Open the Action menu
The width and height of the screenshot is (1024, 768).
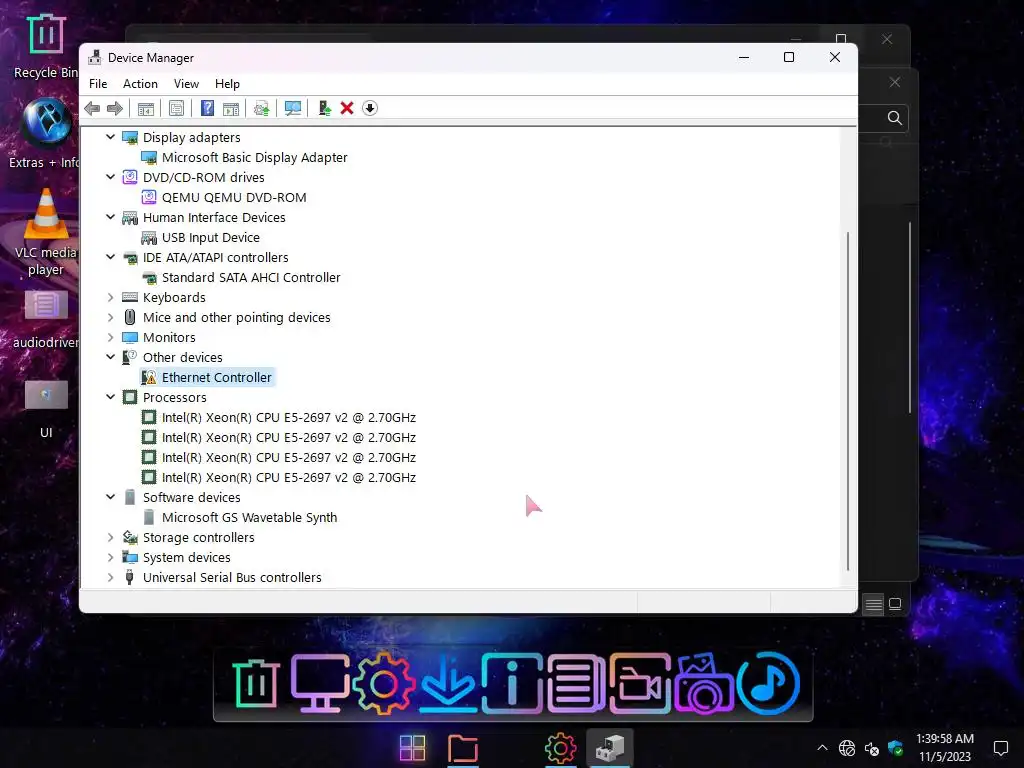tap(140, 84)
